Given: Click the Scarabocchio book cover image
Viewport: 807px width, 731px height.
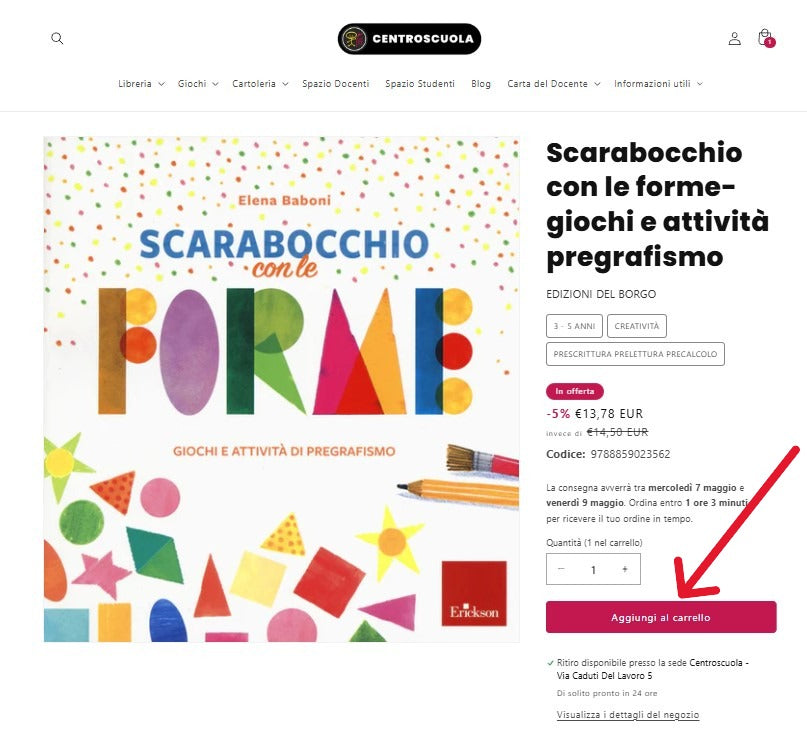Looking at the screenshot, I should click(282, 389).
